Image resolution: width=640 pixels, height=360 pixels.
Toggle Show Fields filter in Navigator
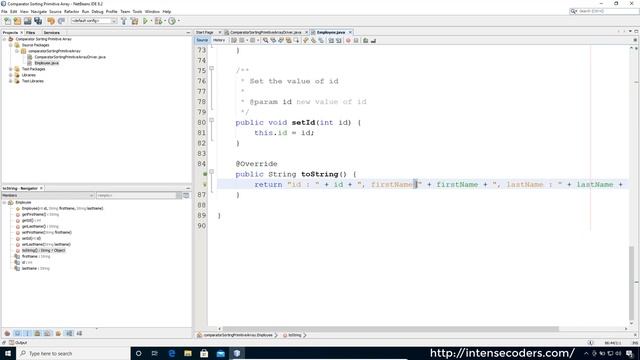coord(17,333)
